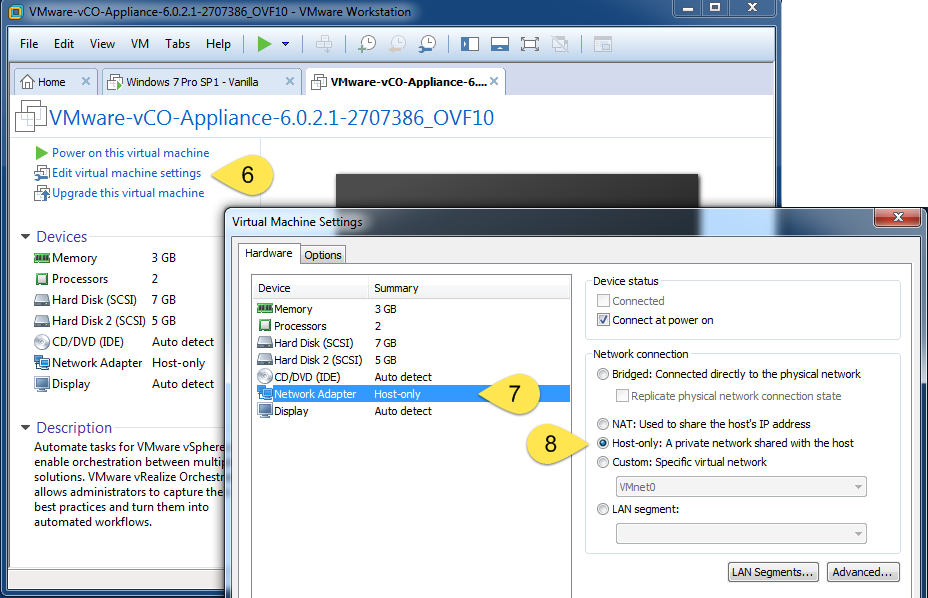This screenshot has width=928, height=598.
Task: Click the Device column header
Action: coord(310,288)
